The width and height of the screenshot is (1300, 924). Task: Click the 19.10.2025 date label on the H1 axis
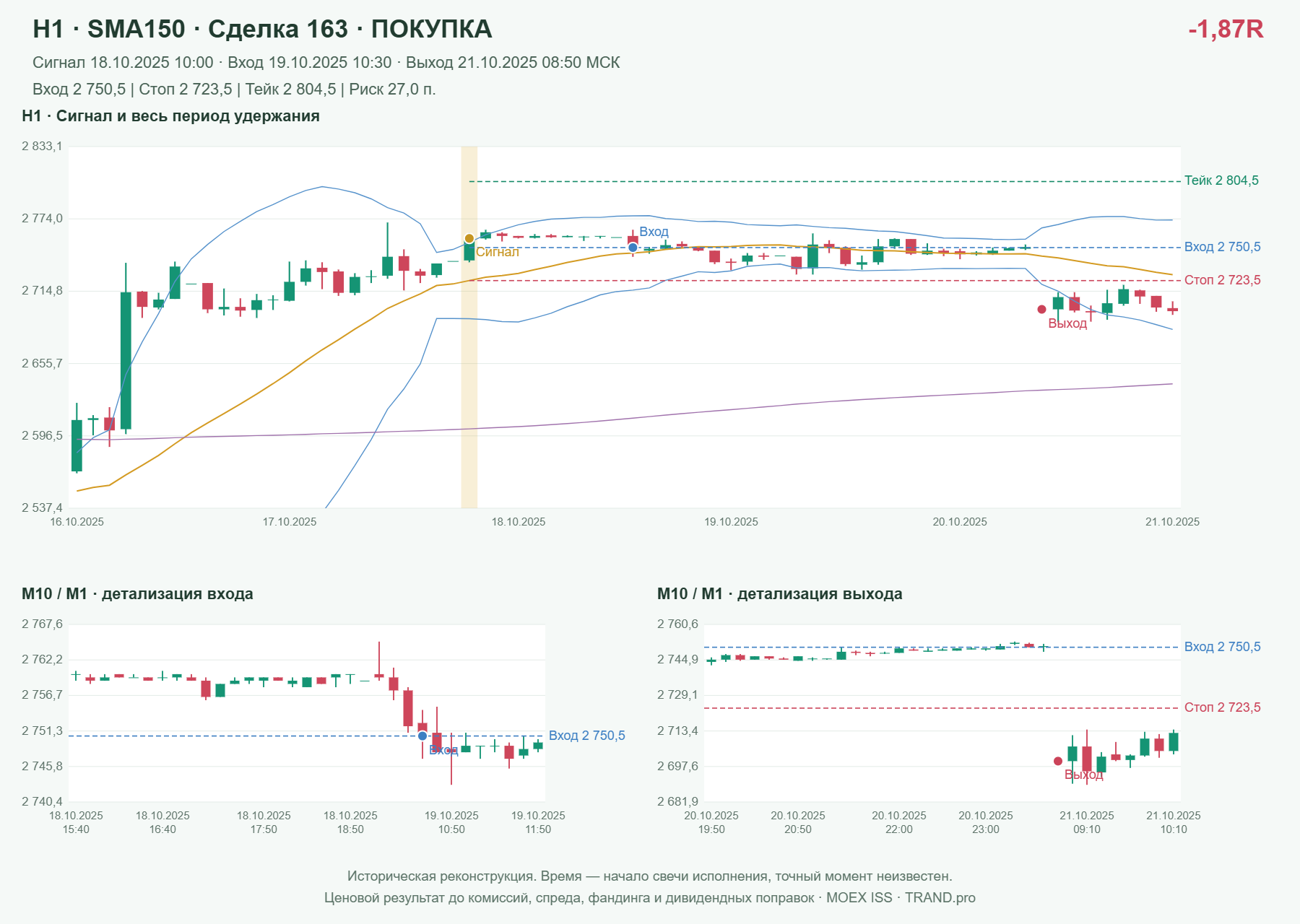pyautogui.click(x=731, y=522)
